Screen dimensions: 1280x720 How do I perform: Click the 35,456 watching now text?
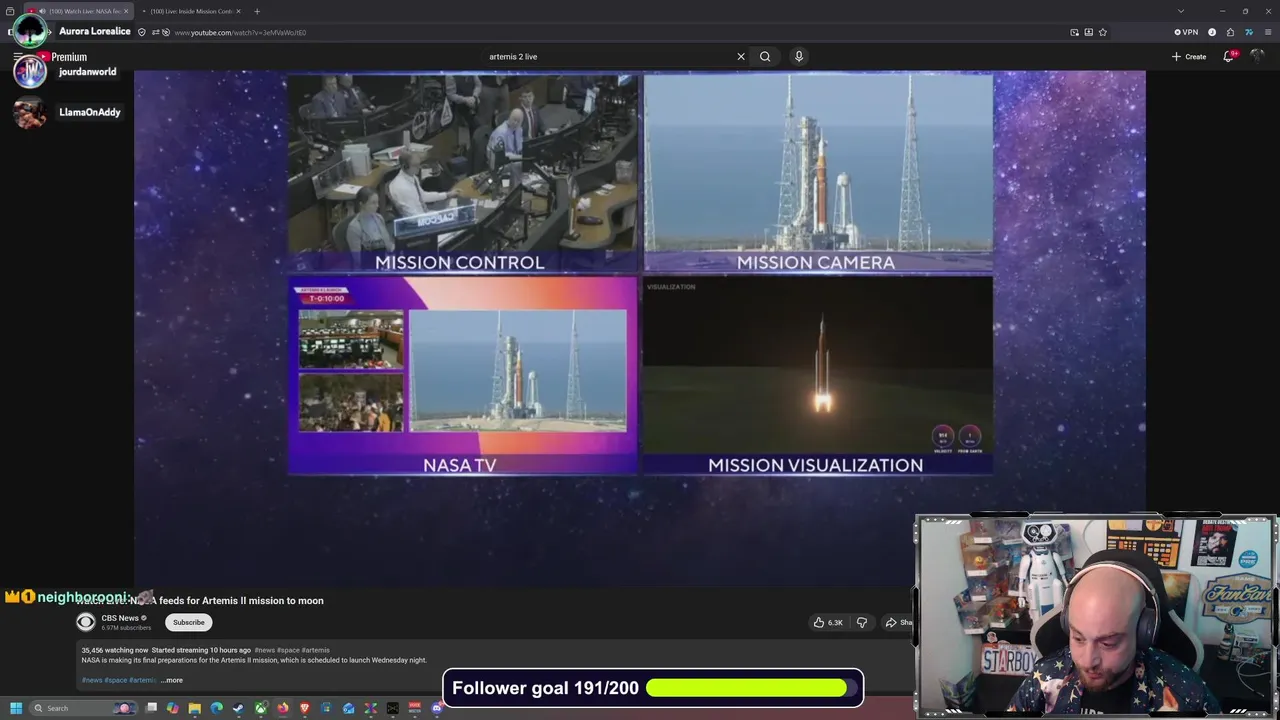tap(115, 650)
